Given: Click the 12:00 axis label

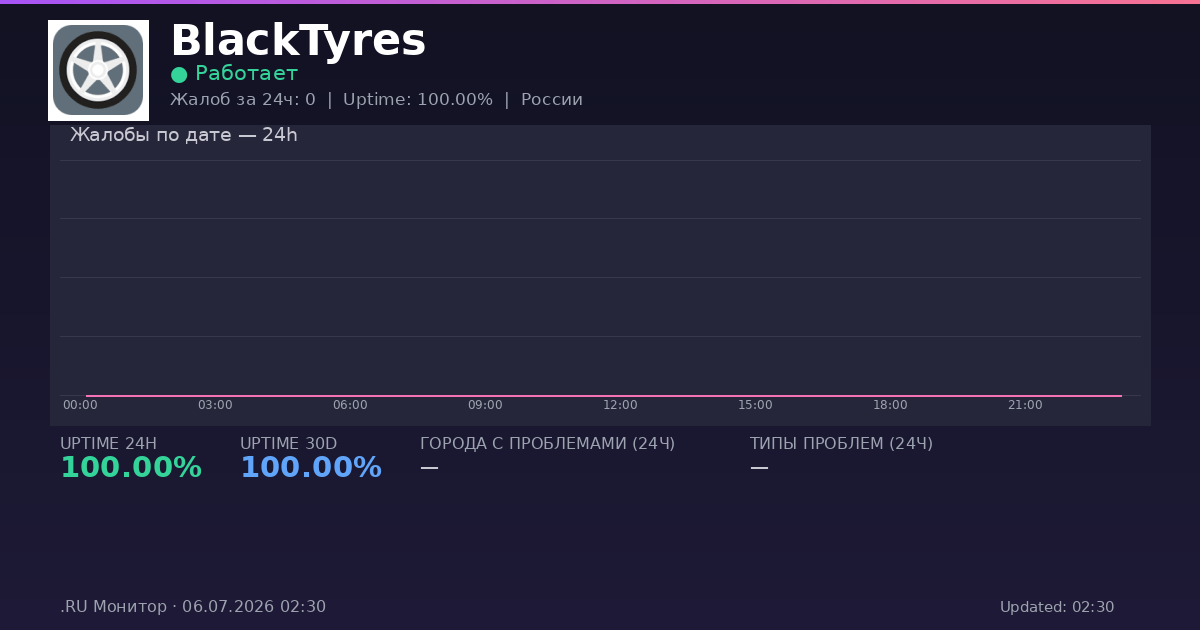Looking at the screenshot, I should coord(620,405).
